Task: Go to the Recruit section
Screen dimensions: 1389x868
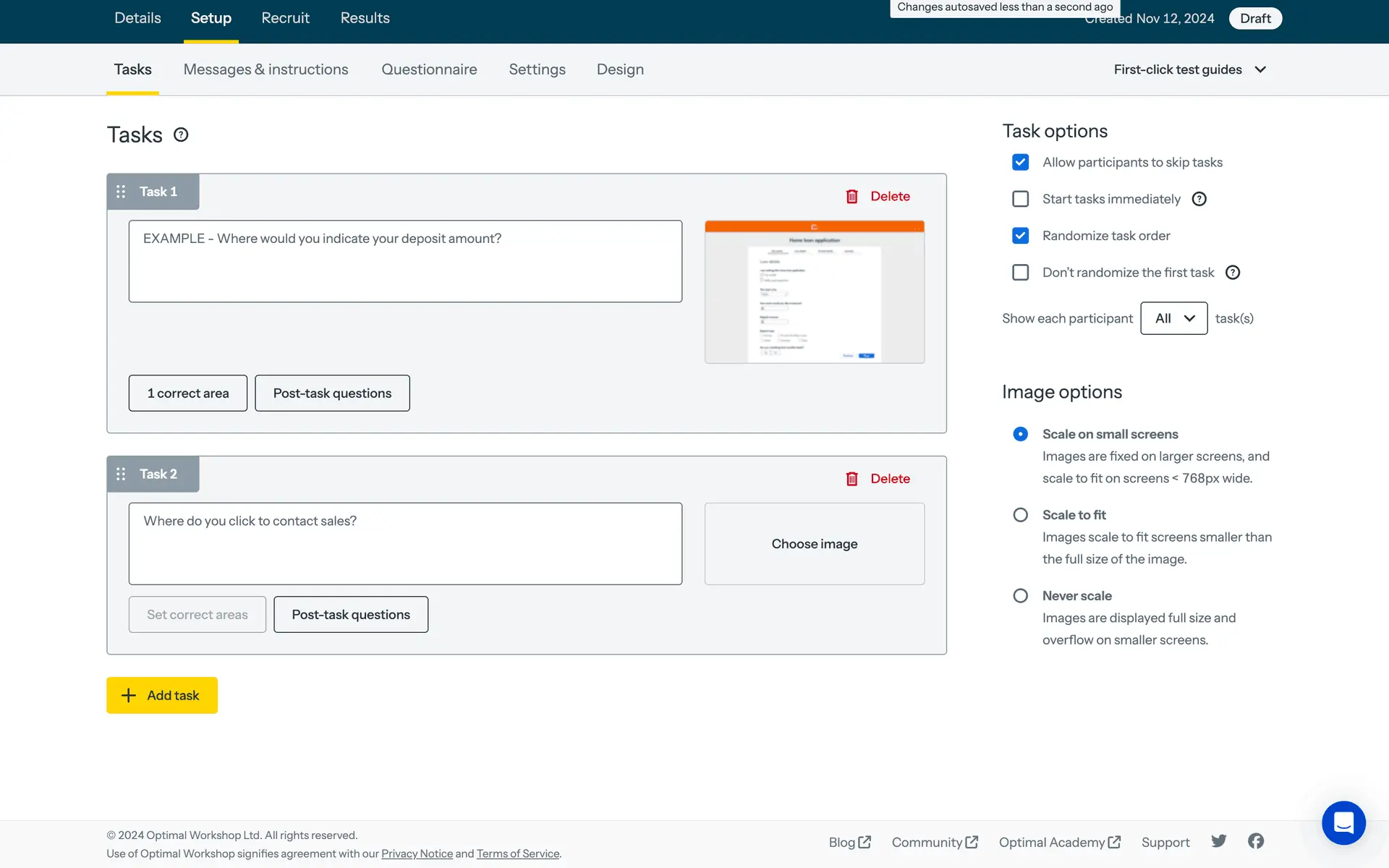Action: click(285, 18)
